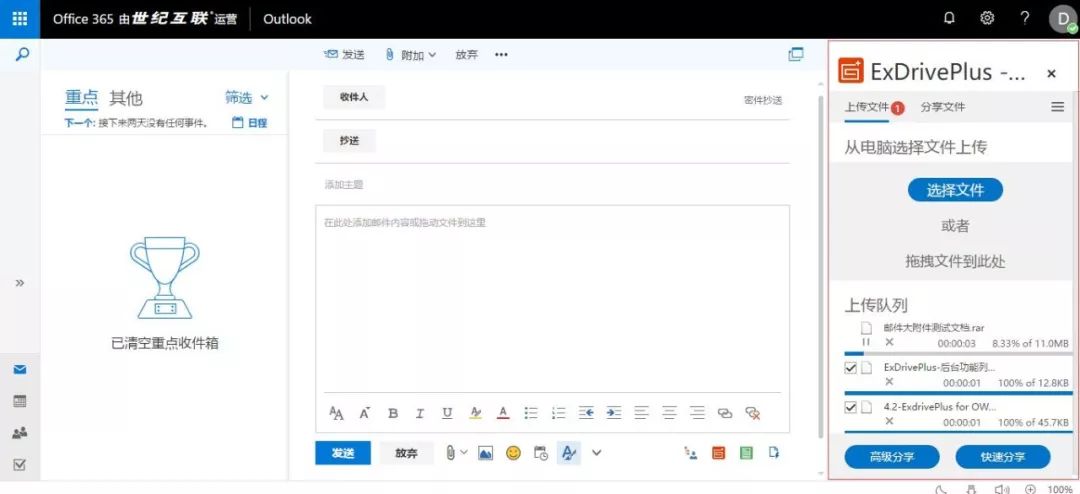This screenshot has width=1080, height=494.
Task: Toggle italic formatting
Action: point(420,413)
